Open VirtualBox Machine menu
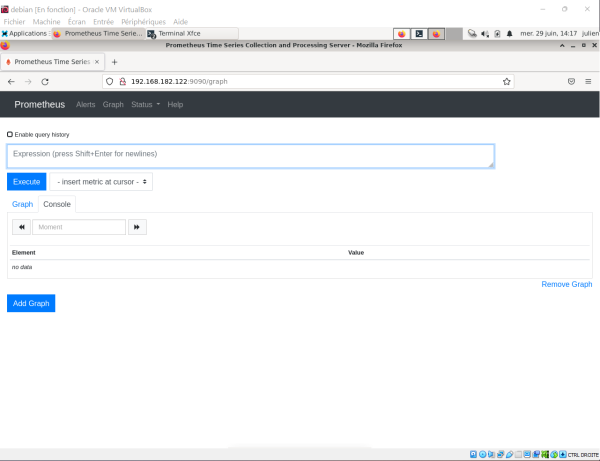600x461 pixels. pos(46,22)
